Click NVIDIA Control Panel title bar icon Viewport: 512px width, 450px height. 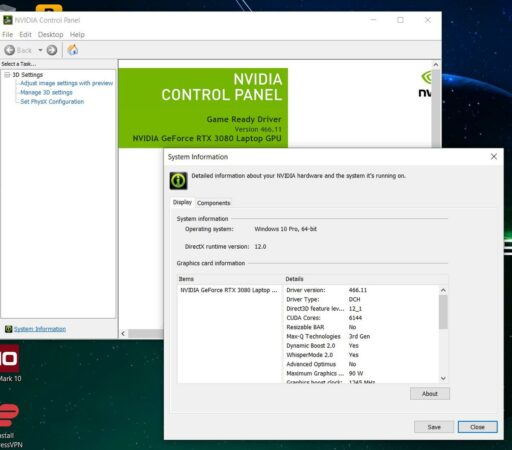click(x=8, y=20)
